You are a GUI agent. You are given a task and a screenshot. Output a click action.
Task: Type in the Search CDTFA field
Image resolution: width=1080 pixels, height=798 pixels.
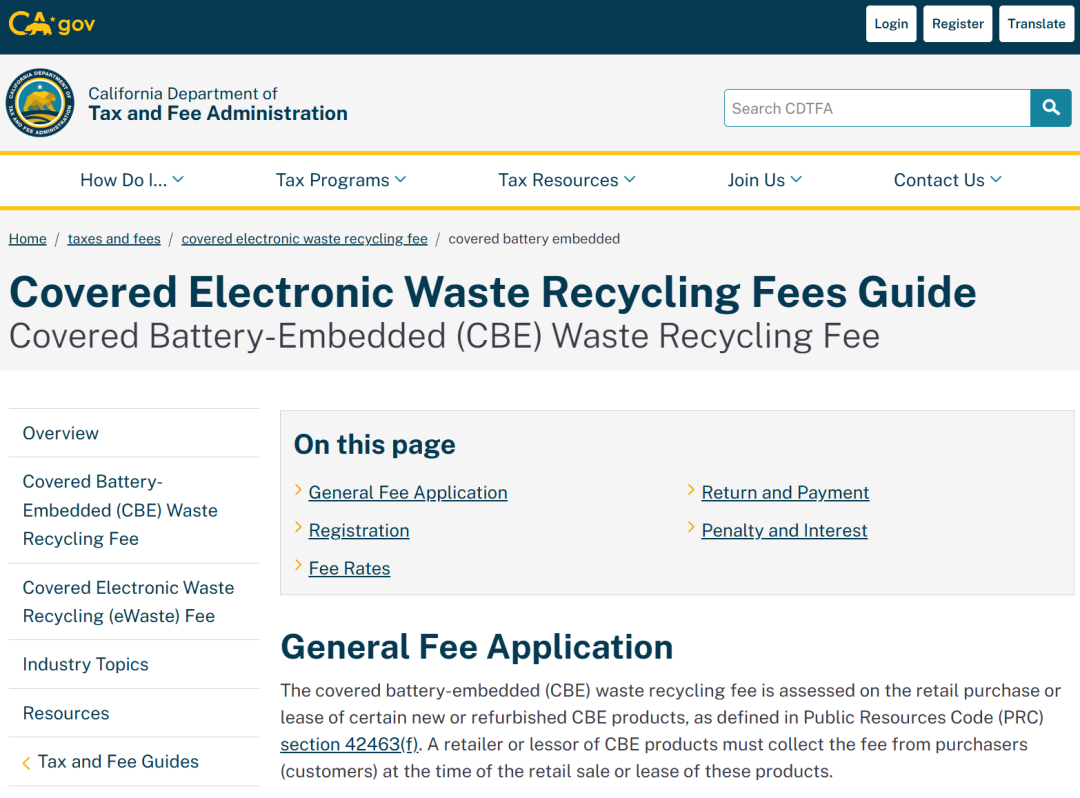click(x=876, y=108)
